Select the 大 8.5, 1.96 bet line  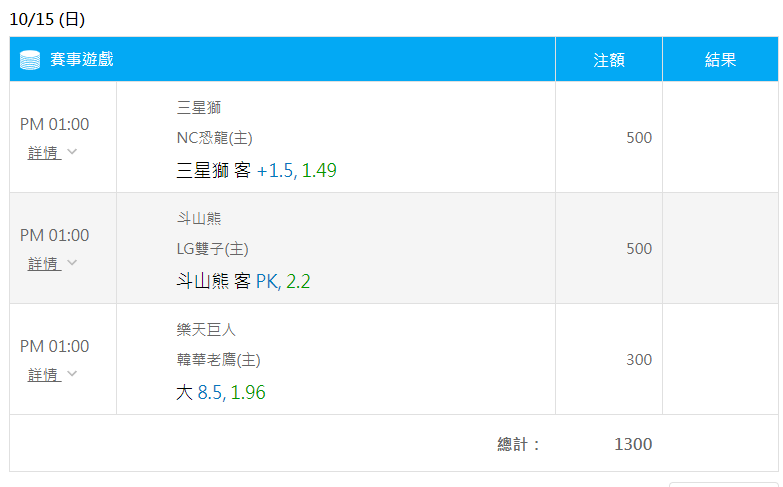(221, 392)
